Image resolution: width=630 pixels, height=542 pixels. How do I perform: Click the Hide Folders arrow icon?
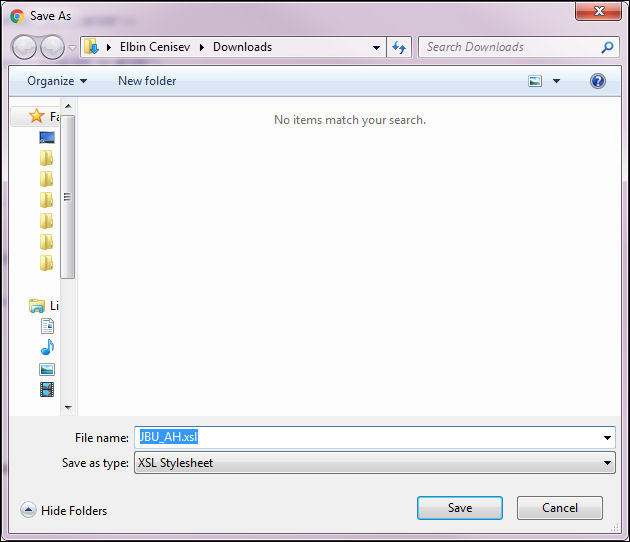[x=28, y=510]
